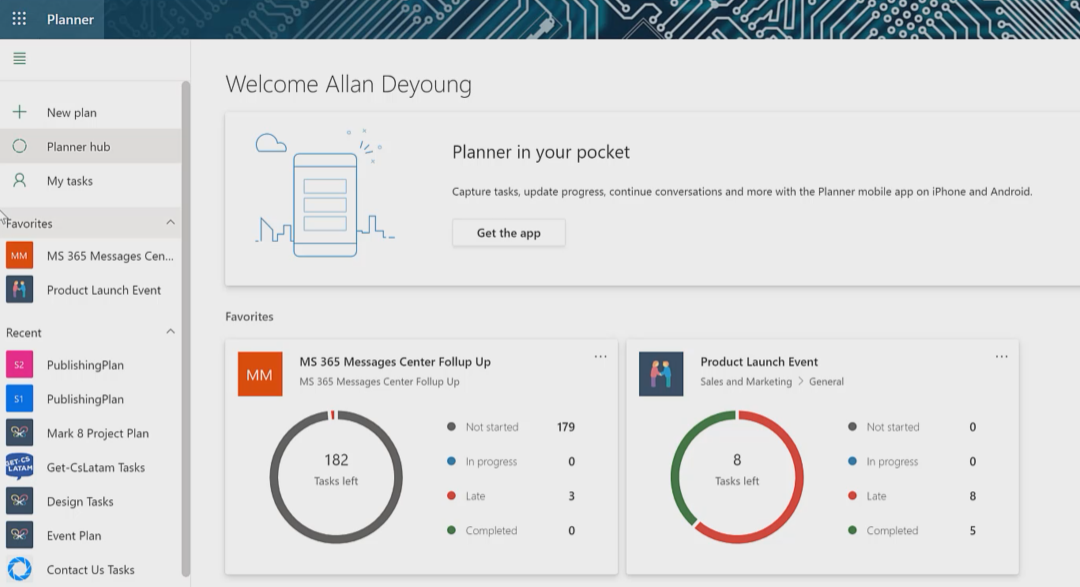Click the General breadcrumb on Product Launch card
This screenshot has width=1080, height=587.
tap(826, 382)
